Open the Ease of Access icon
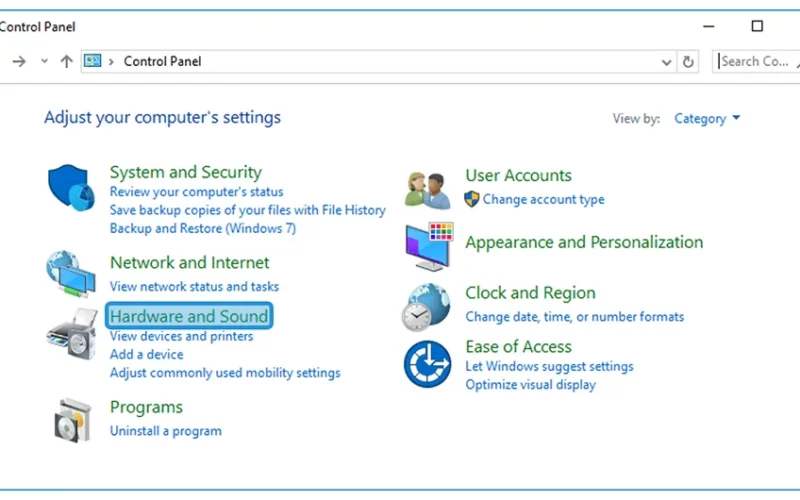The width and height of the screenshot is (800, 500). point(428,364)
